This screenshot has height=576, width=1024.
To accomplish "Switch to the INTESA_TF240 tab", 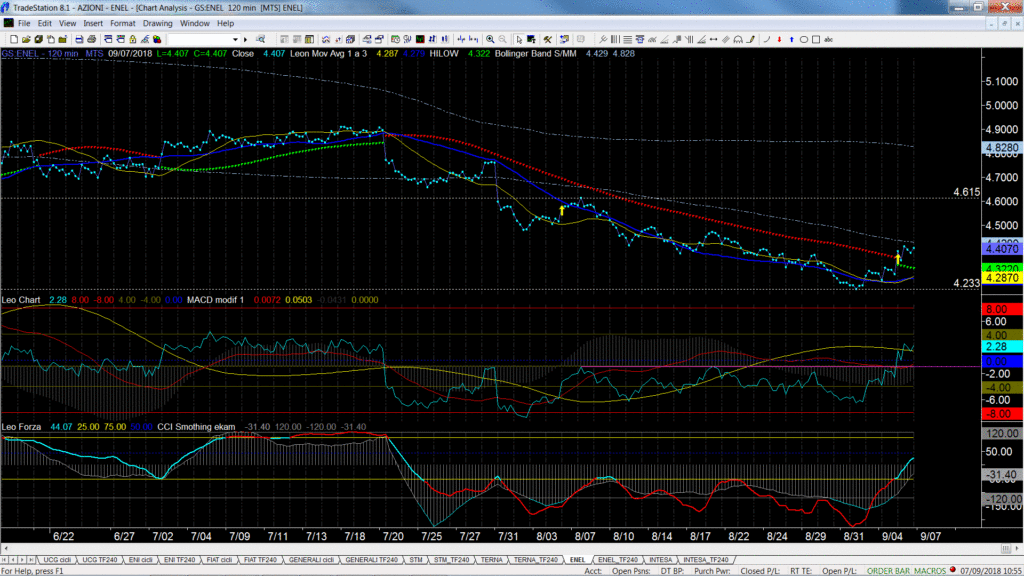I will pos(705,560).
